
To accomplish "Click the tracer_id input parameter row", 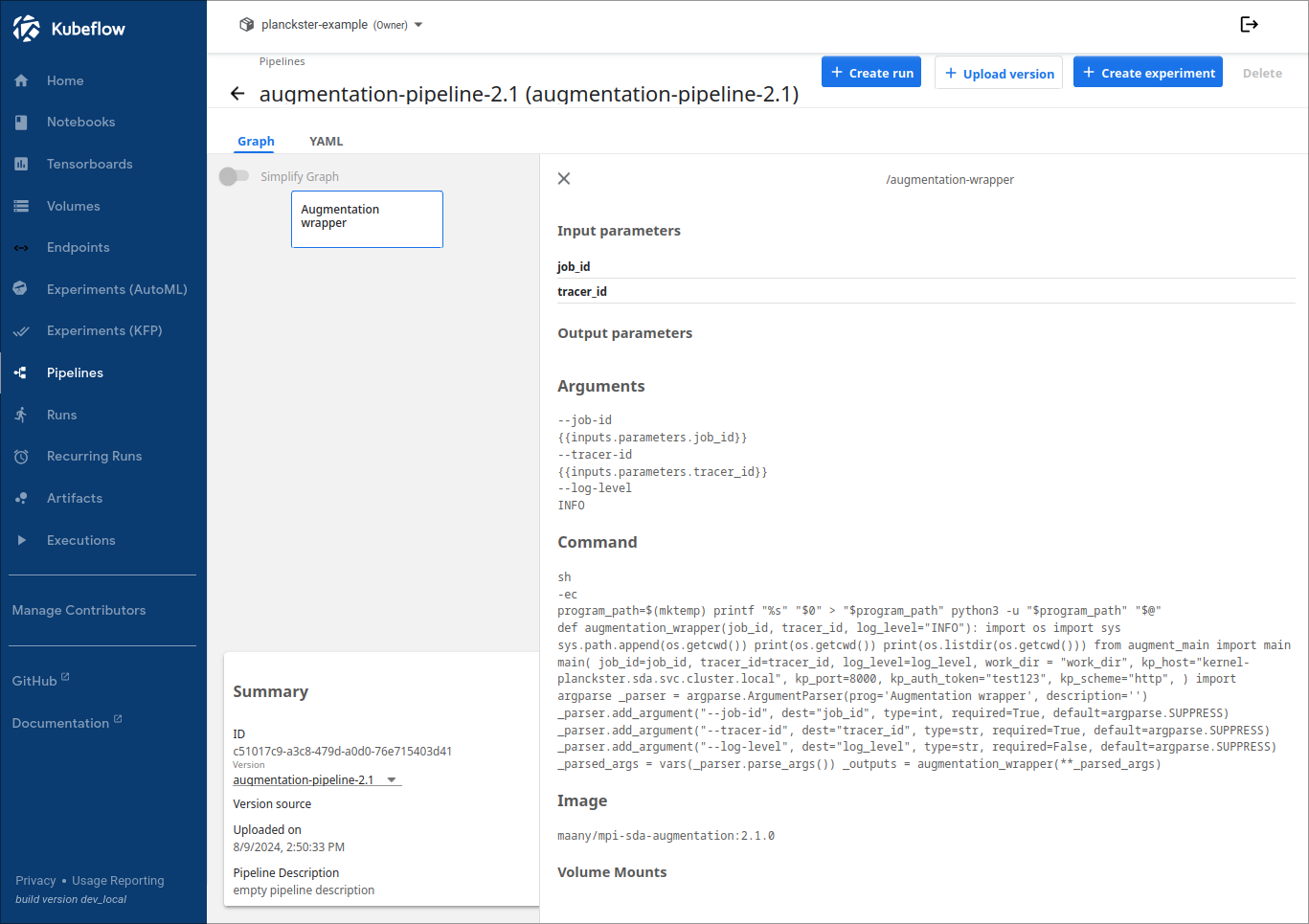I will pos(926,291).
